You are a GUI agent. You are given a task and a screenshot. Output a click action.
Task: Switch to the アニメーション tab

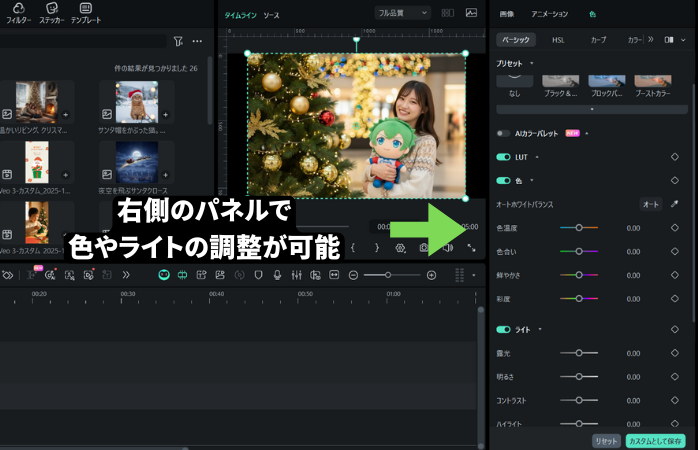coord(550,14)
